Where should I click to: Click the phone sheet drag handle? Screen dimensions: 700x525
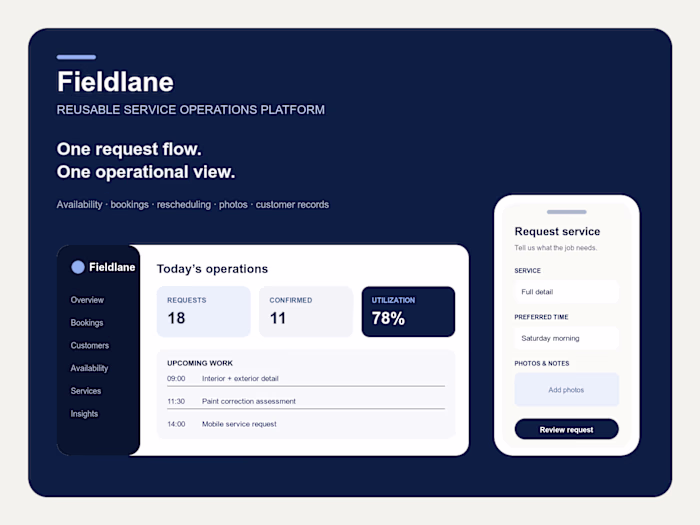[x=567, y=212]
